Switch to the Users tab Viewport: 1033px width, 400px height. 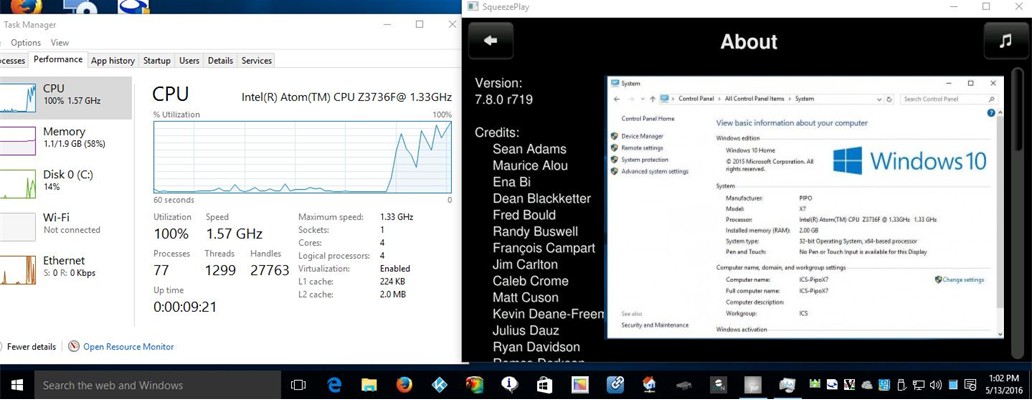[189, 61]
